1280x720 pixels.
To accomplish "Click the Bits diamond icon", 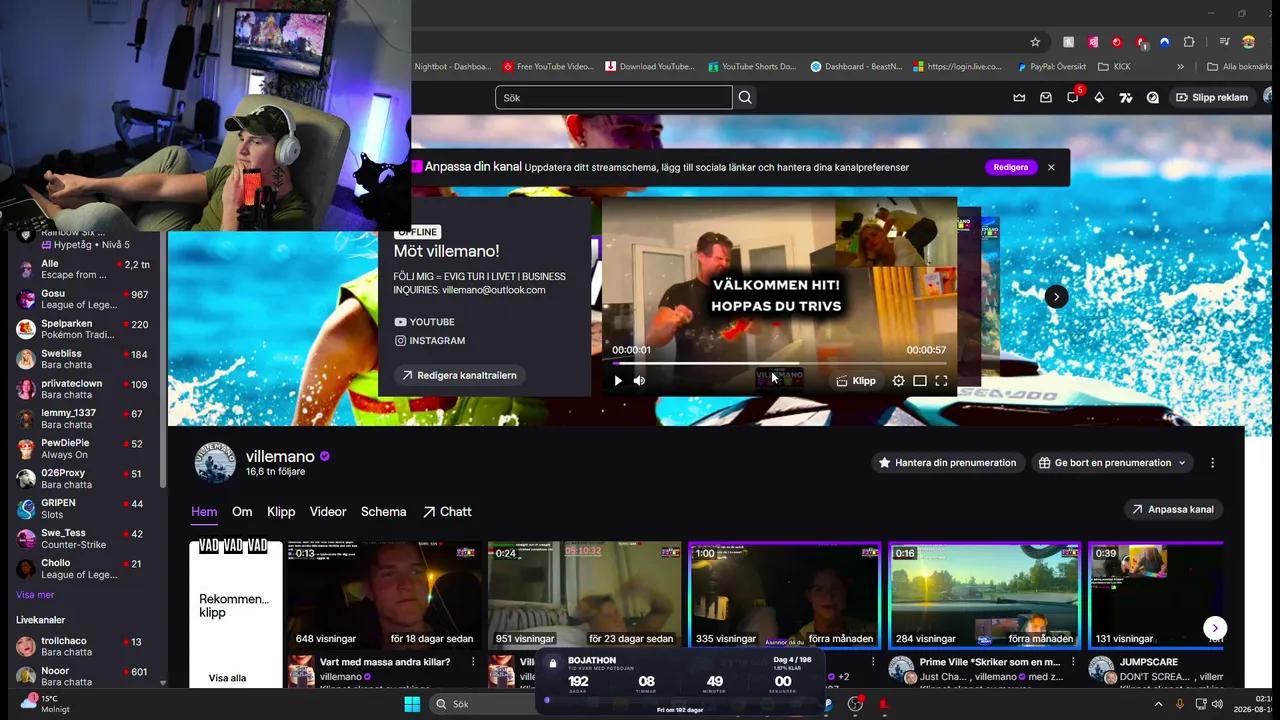I will coord(1099,98).
